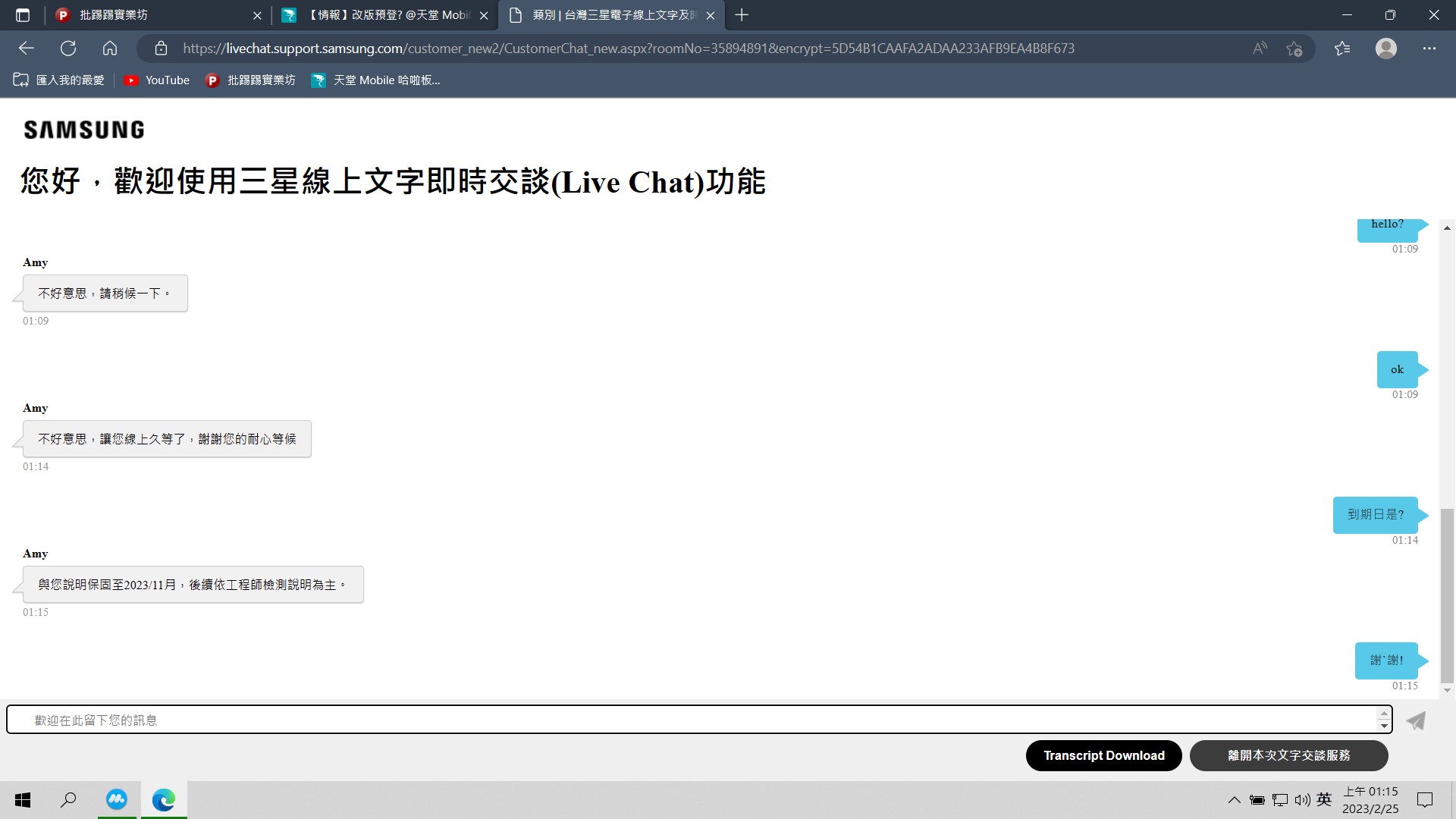This screenshot has height=819, width=1456.
Task: Click 離開本次文字交談服務 button
Action: click(1288, 755)
